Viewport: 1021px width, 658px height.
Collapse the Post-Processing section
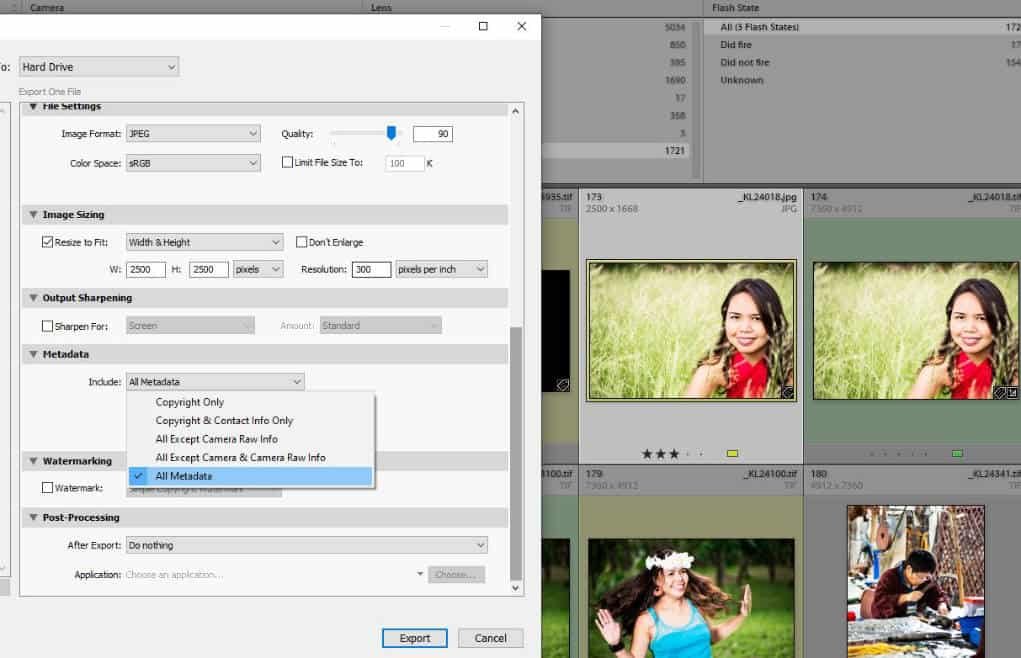[x=33, y=518]
